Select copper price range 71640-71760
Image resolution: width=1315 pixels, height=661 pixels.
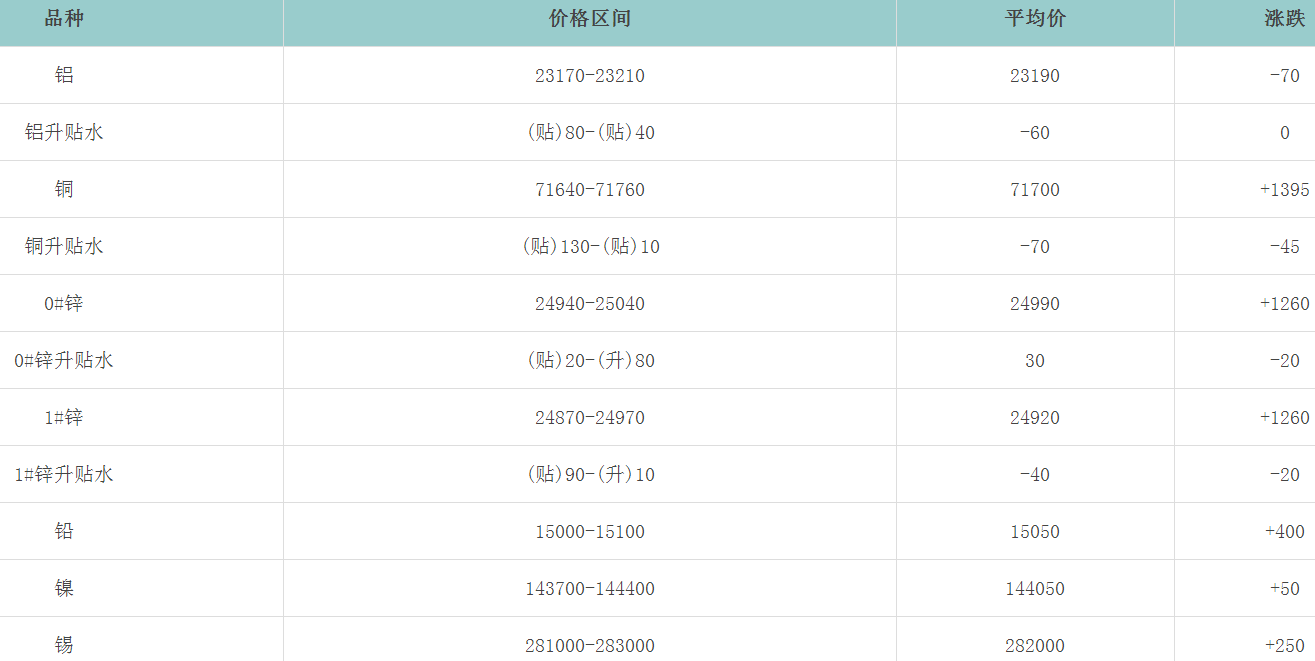(x=590, y=189)
